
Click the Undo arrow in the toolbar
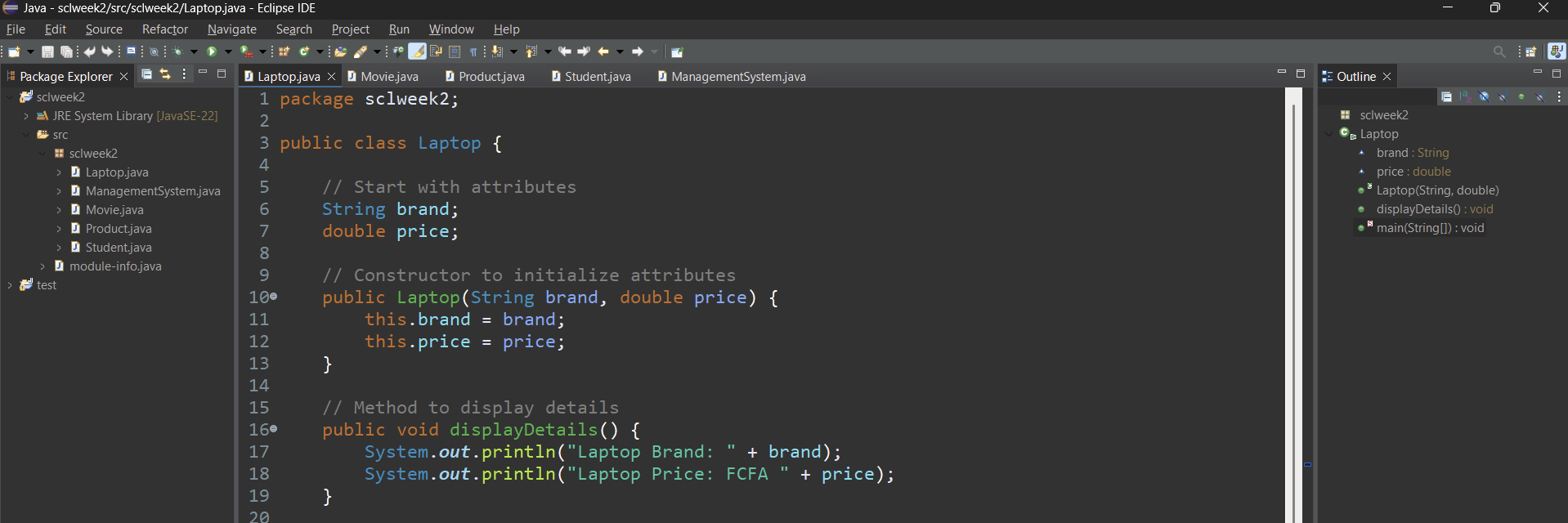[x=89, y=51]
